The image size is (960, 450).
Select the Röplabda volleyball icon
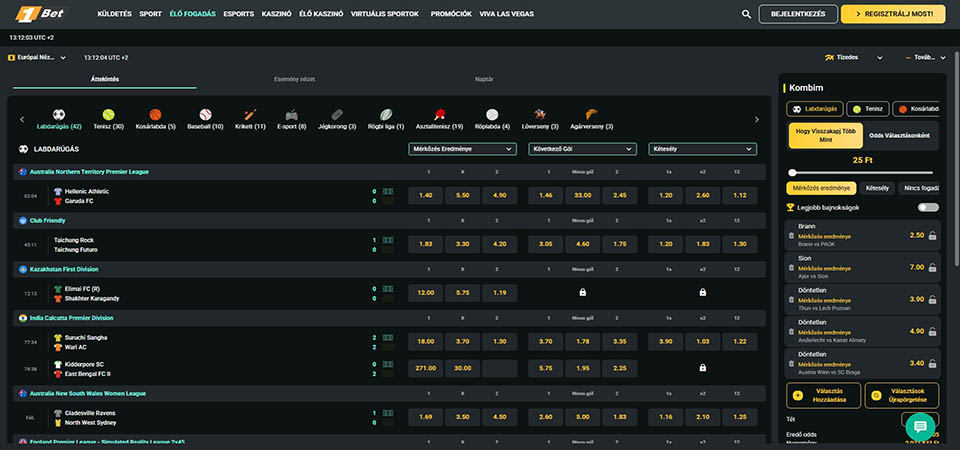tap(492, 114)
